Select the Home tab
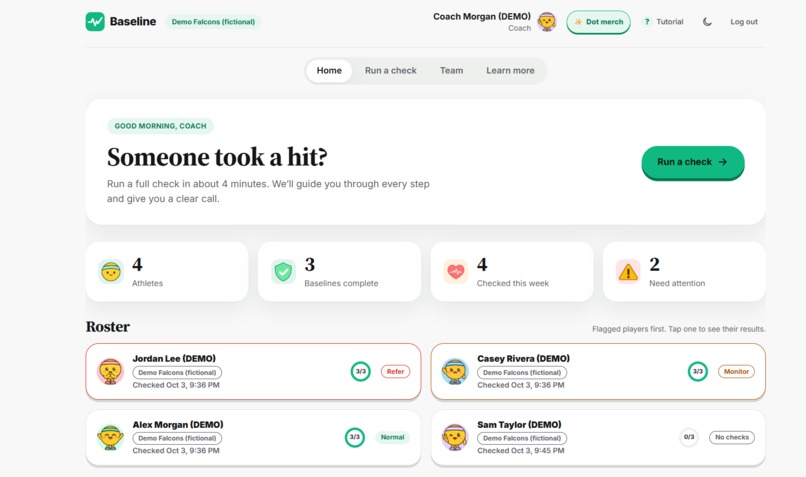806x477 pixels. pos(329,70)
